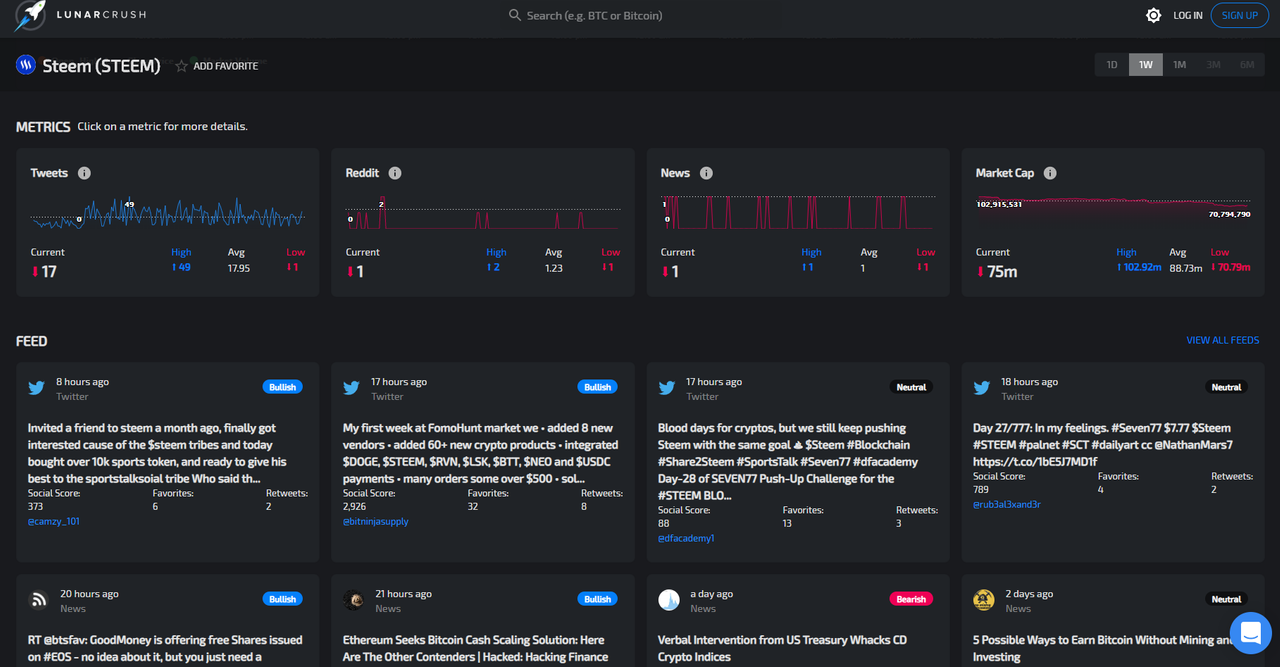Open news 'Verbal Intervention from US Treasury'

pos(783,648)
